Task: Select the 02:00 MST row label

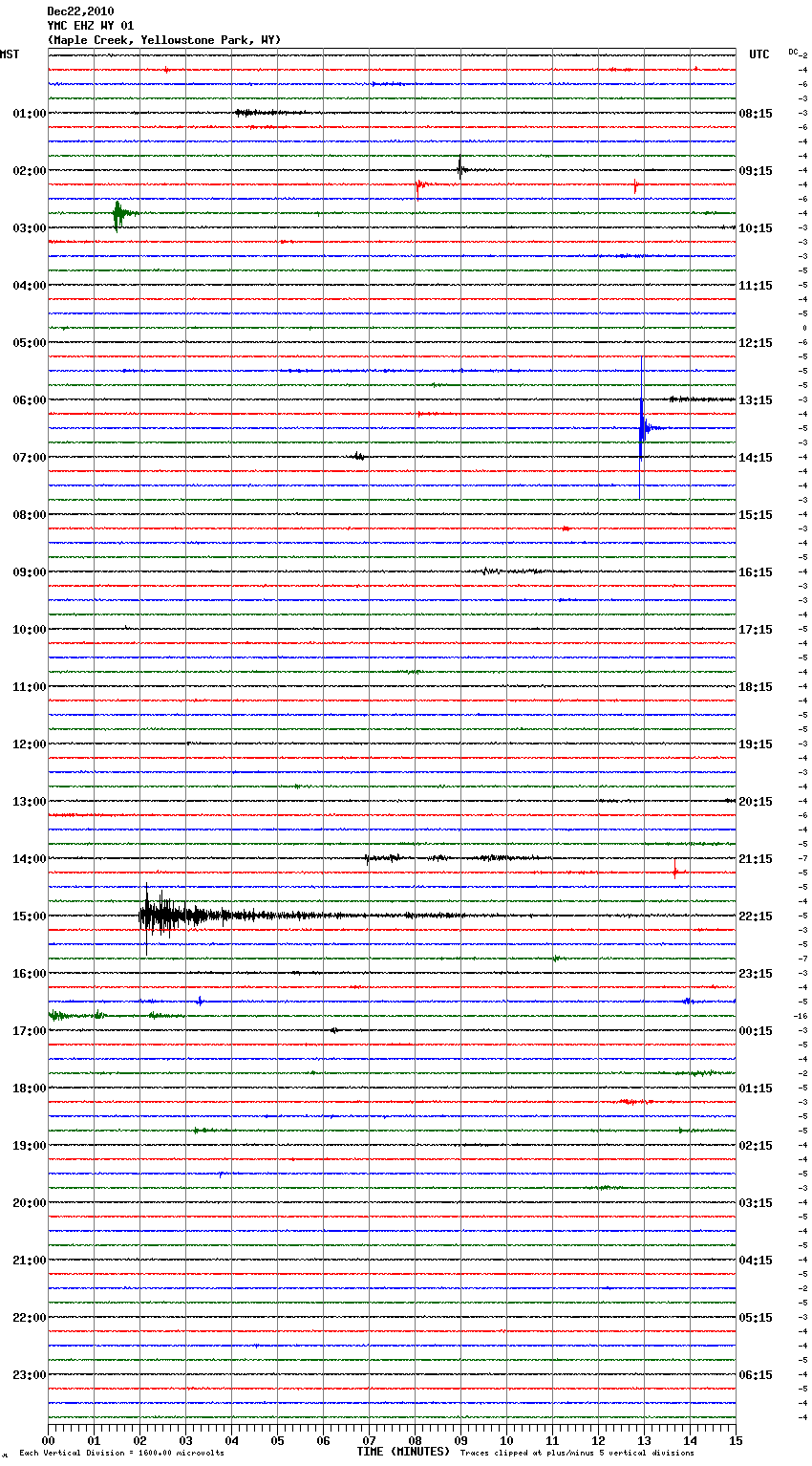Action: pos(29,171)
